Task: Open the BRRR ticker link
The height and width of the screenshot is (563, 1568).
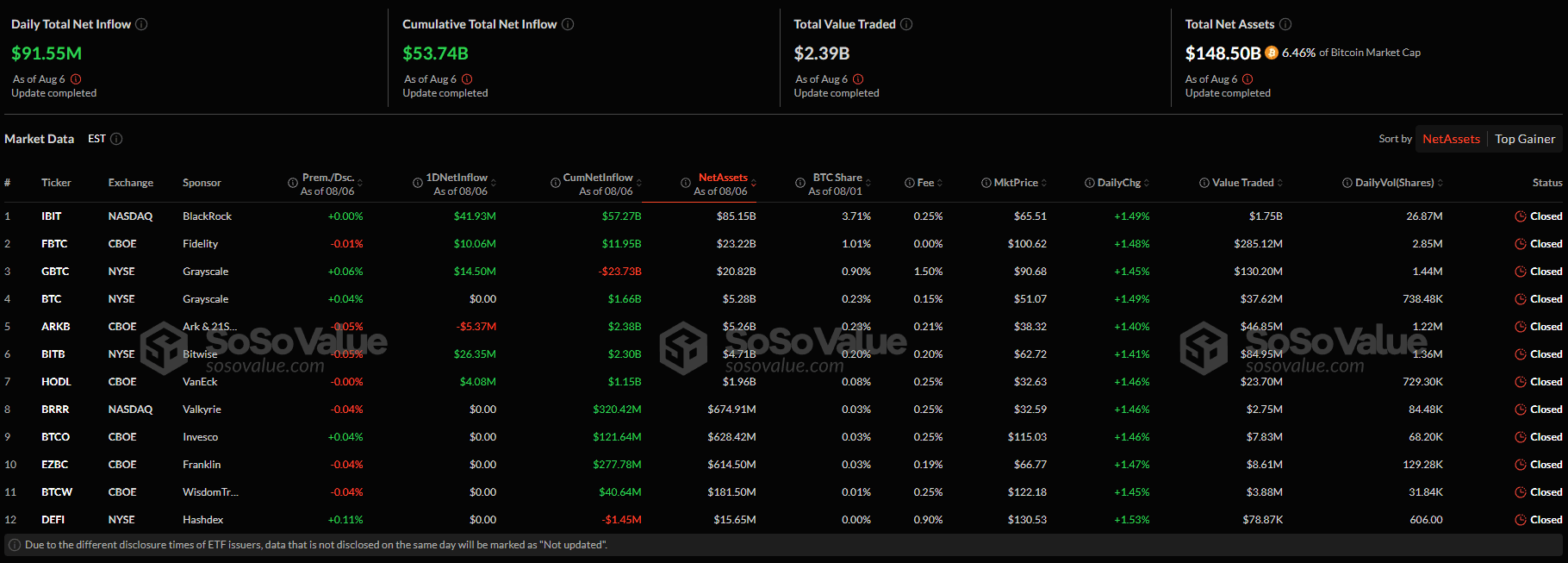Action: (55, 410)
